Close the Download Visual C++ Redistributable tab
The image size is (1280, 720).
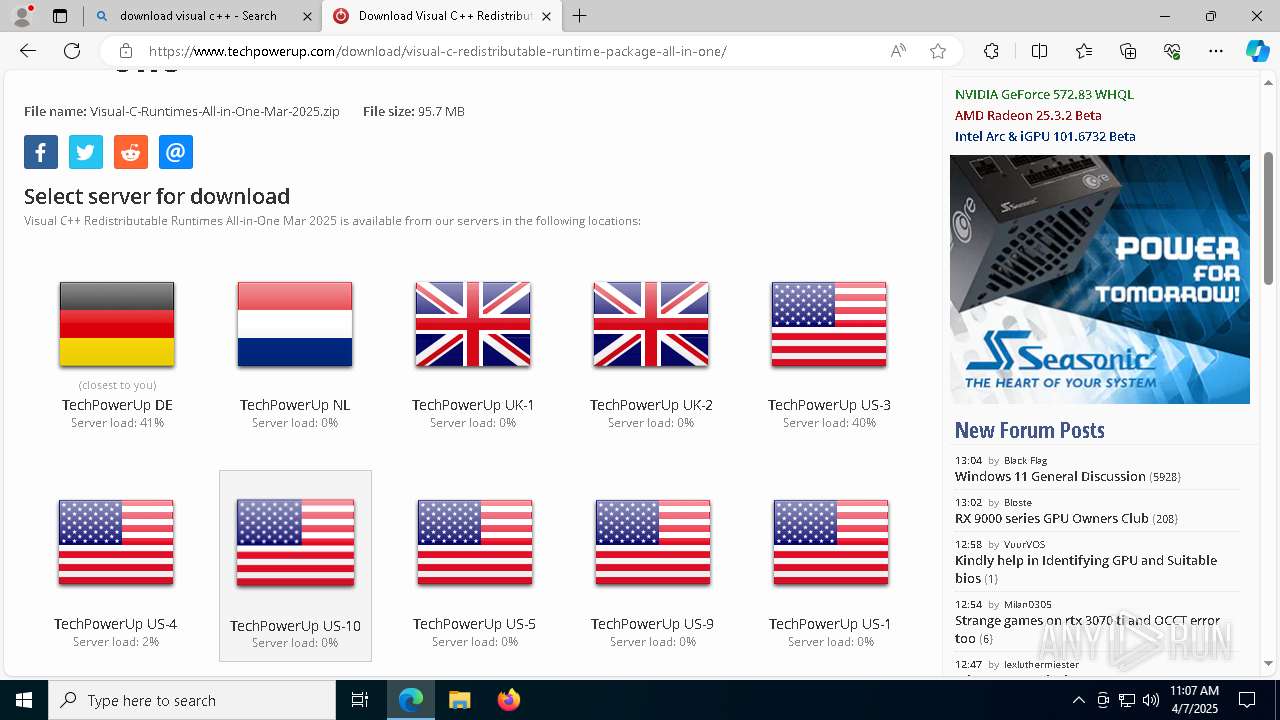pyautogui.click(x=546, y=16)
